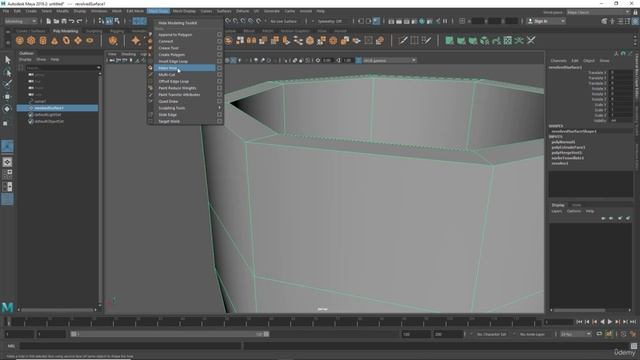640x360 pixels.
Task: Open option box next to Connect
Action: 220,41
